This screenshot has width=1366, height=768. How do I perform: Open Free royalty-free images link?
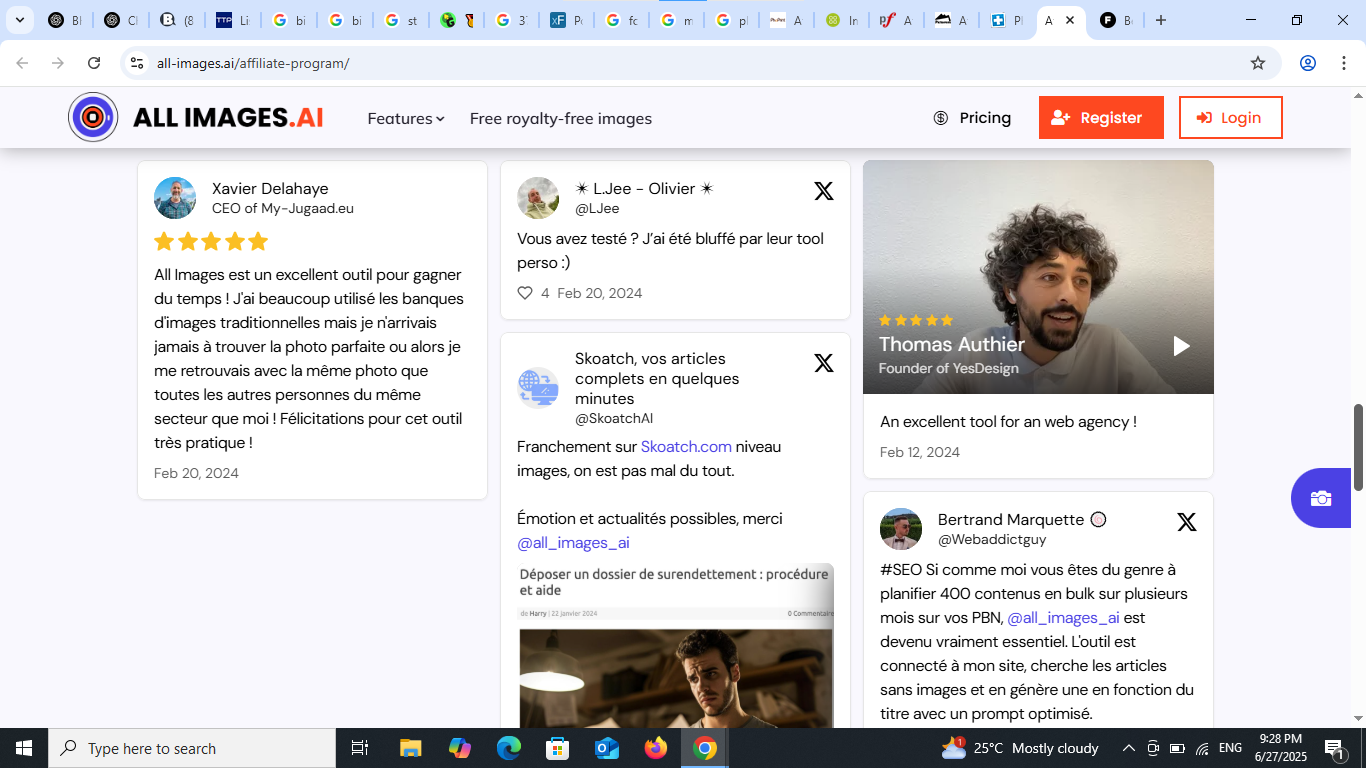(561, 118)
